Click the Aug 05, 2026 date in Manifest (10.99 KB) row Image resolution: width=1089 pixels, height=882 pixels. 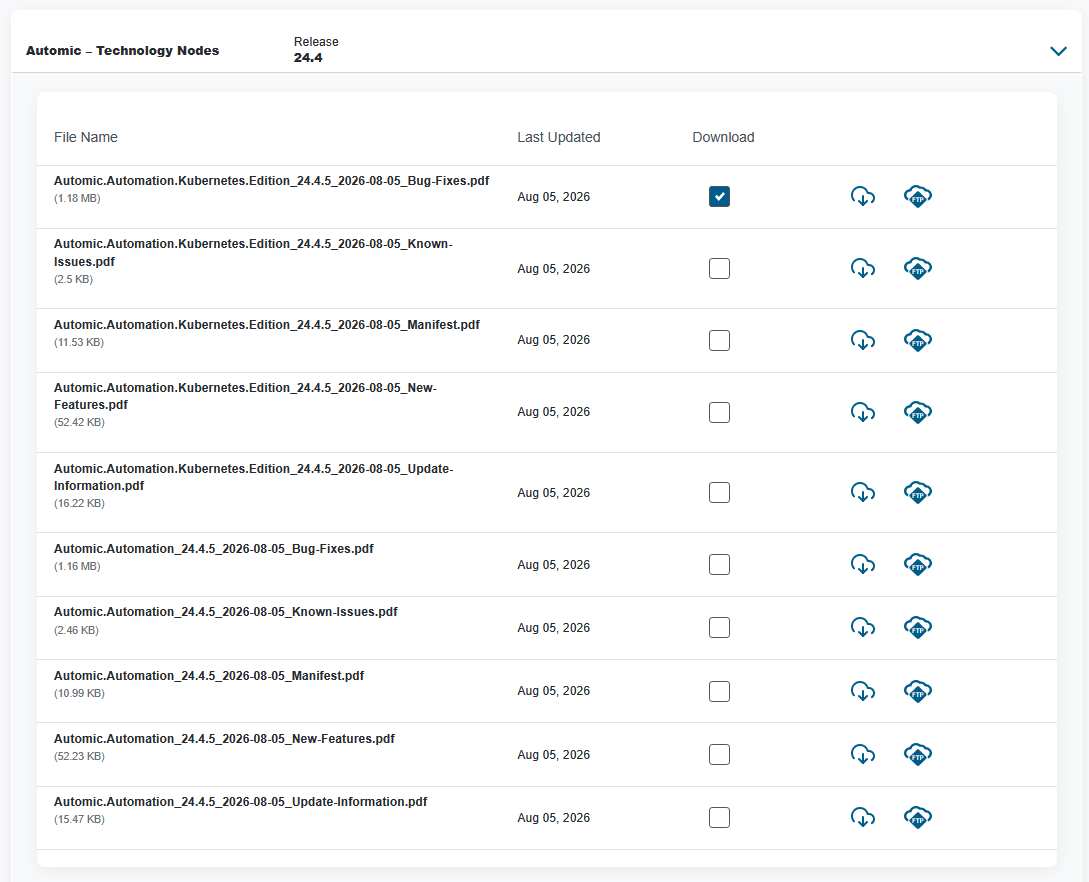pyautogui.click(x=554, y=691)
